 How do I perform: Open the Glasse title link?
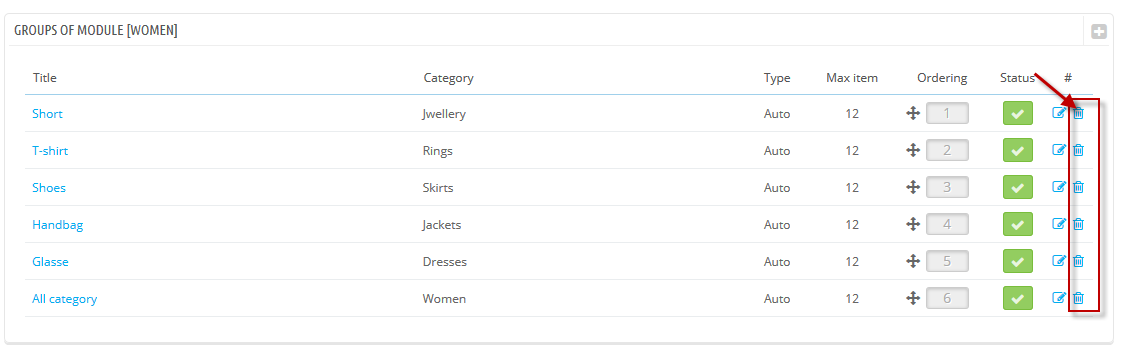click(x=50, y=262)
